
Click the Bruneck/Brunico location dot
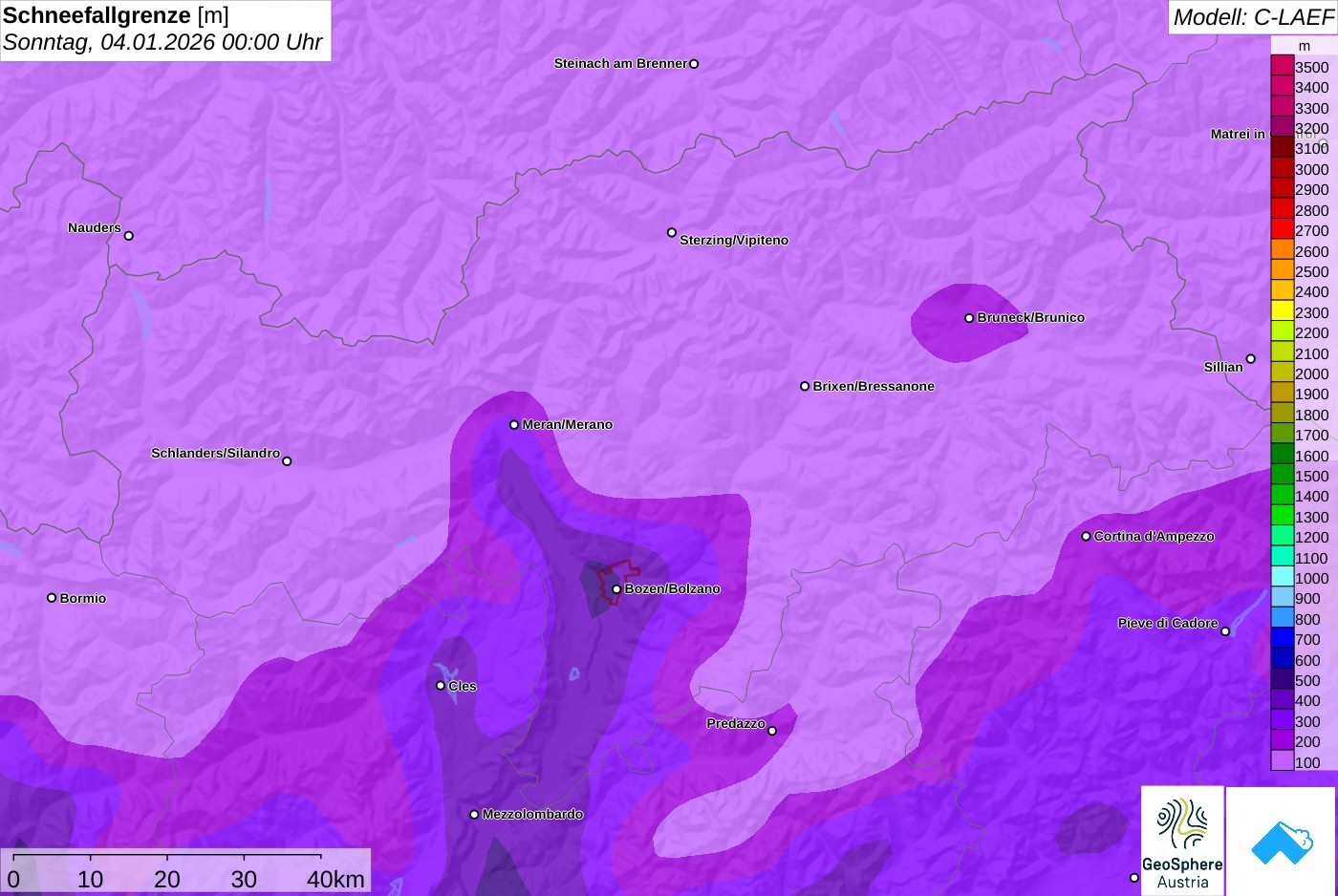(969, 318)
